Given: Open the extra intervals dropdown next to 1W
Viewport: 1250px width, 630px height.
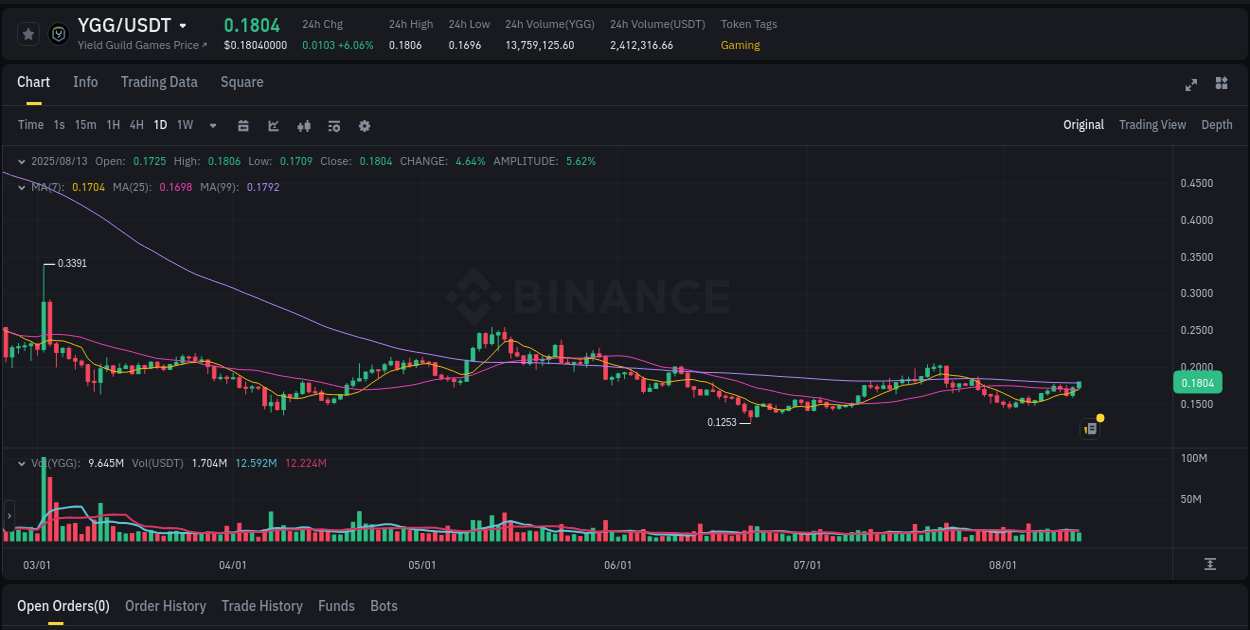Looking at the screenshot, I should (211, 125).
